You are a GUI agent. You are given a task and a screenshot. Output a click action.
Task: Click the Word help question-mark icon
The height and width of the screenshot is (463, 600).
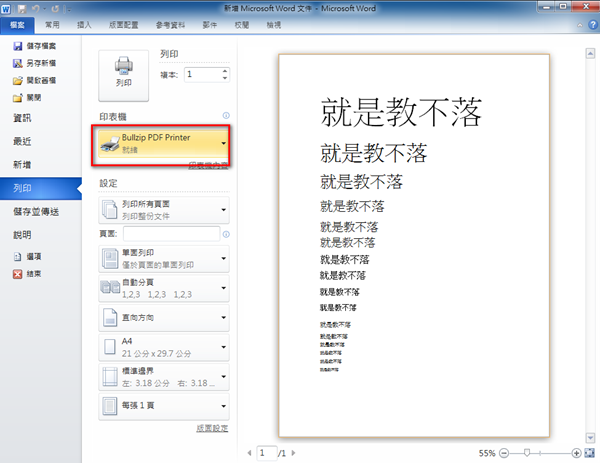click(593, 25)
